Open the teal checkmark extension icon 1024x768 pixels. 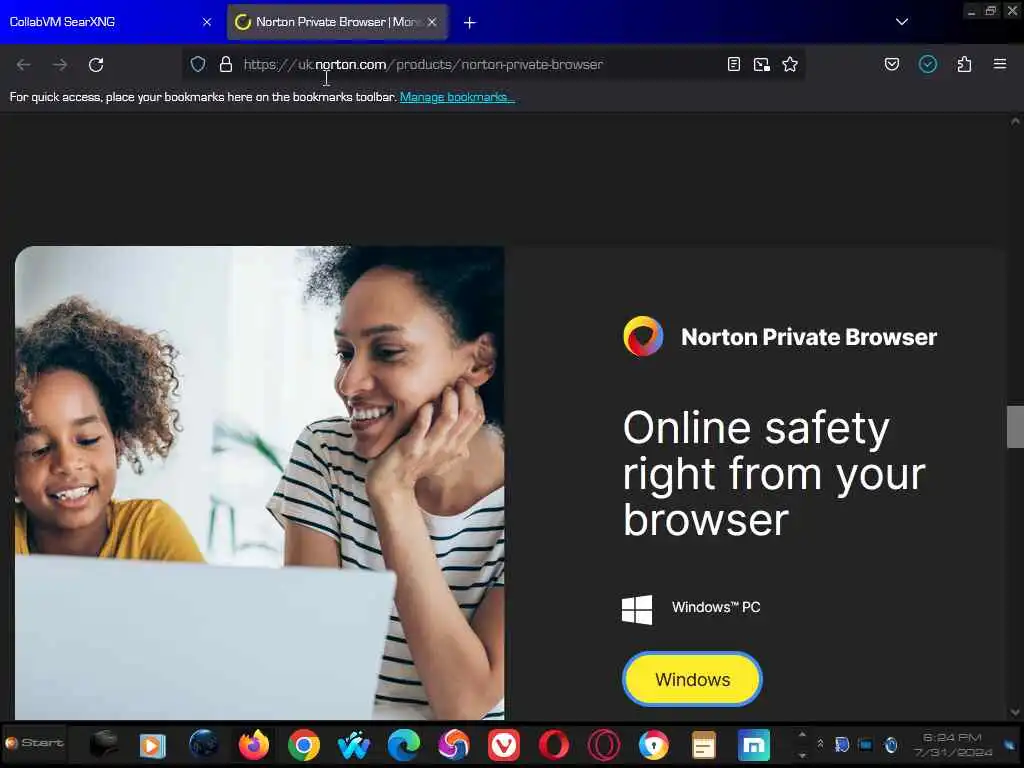pos(928,64)
